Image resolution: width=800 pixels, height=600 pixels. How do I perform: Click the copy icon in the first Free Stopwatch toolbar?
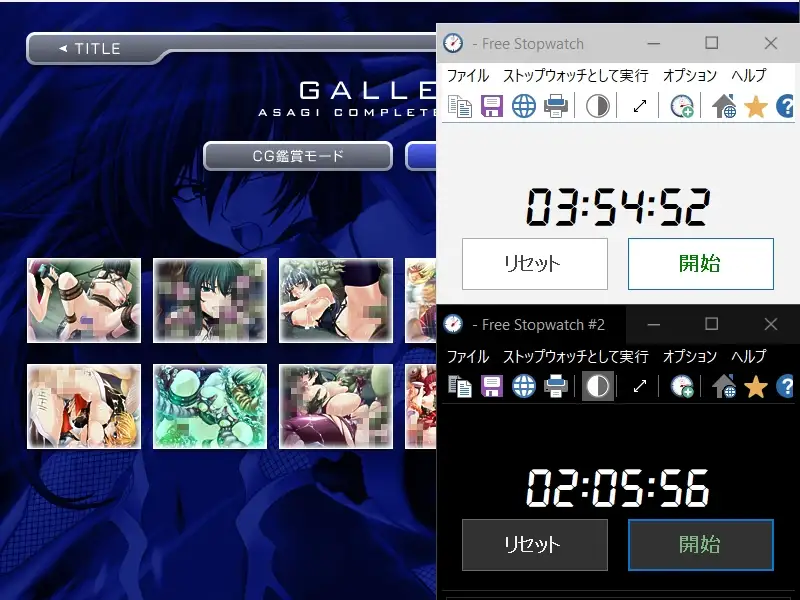pyautogui.click(x=460, y=106)
